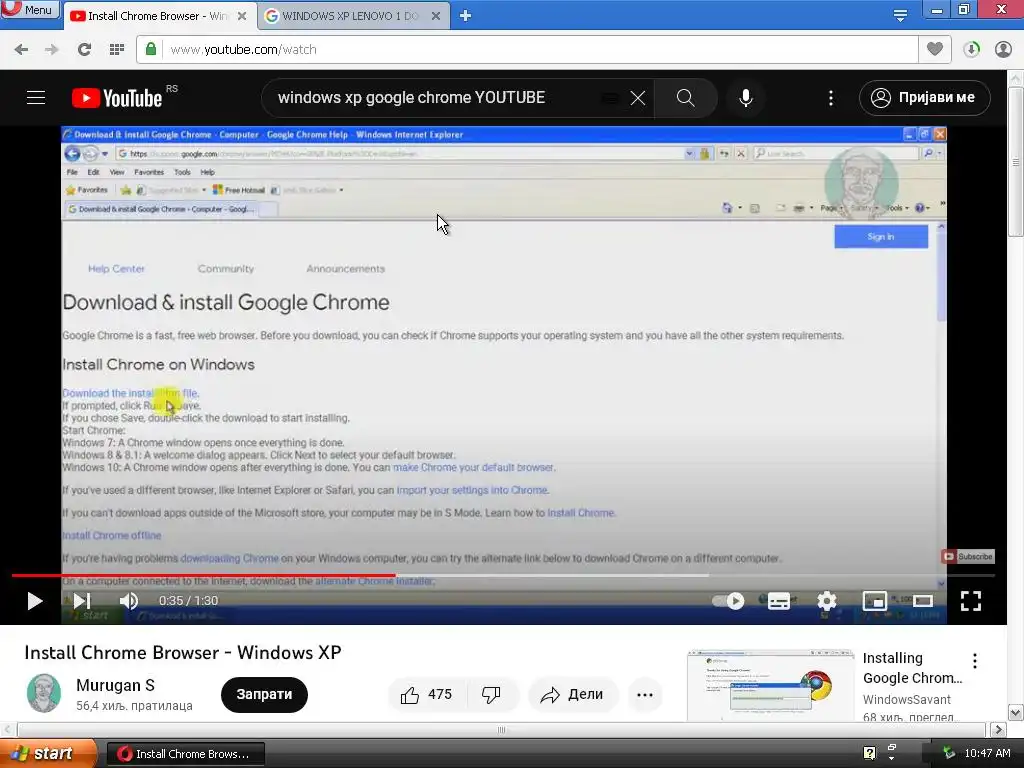1024x768 pixels.
Task: Switch to WINDOWS XP LENOVO tab
Action: [x=349, y=16]
